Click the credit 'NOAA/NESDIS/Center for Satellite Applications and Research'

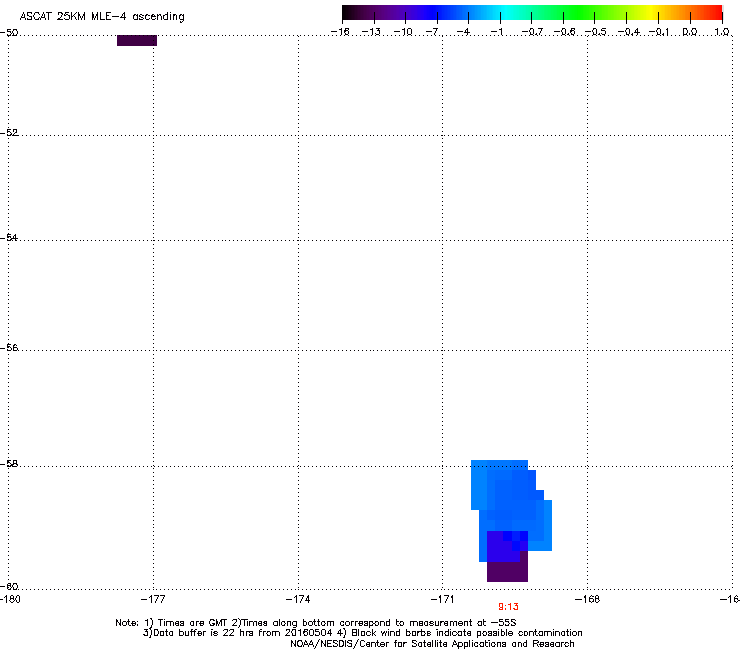click(x=432, y=644)
